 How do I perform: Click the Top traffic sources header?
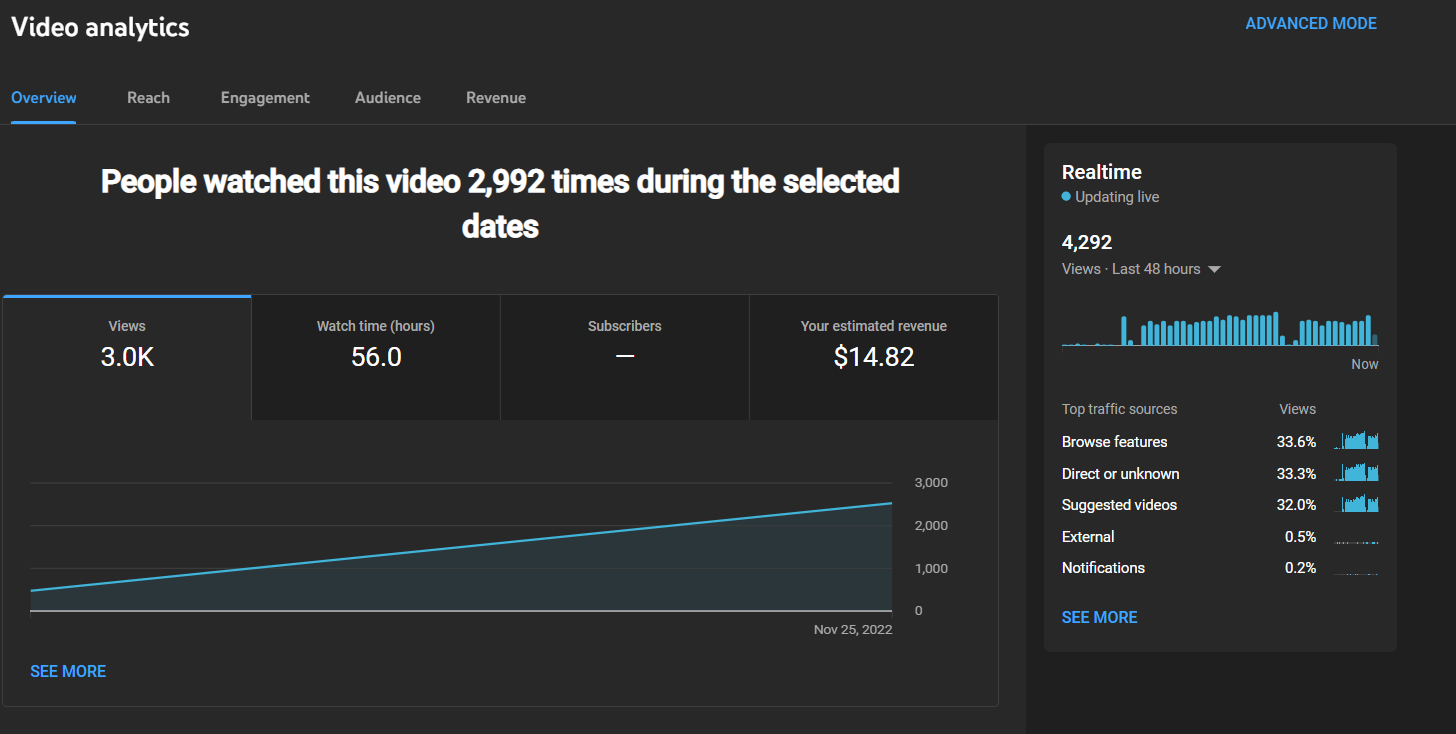click(1119, 409)
